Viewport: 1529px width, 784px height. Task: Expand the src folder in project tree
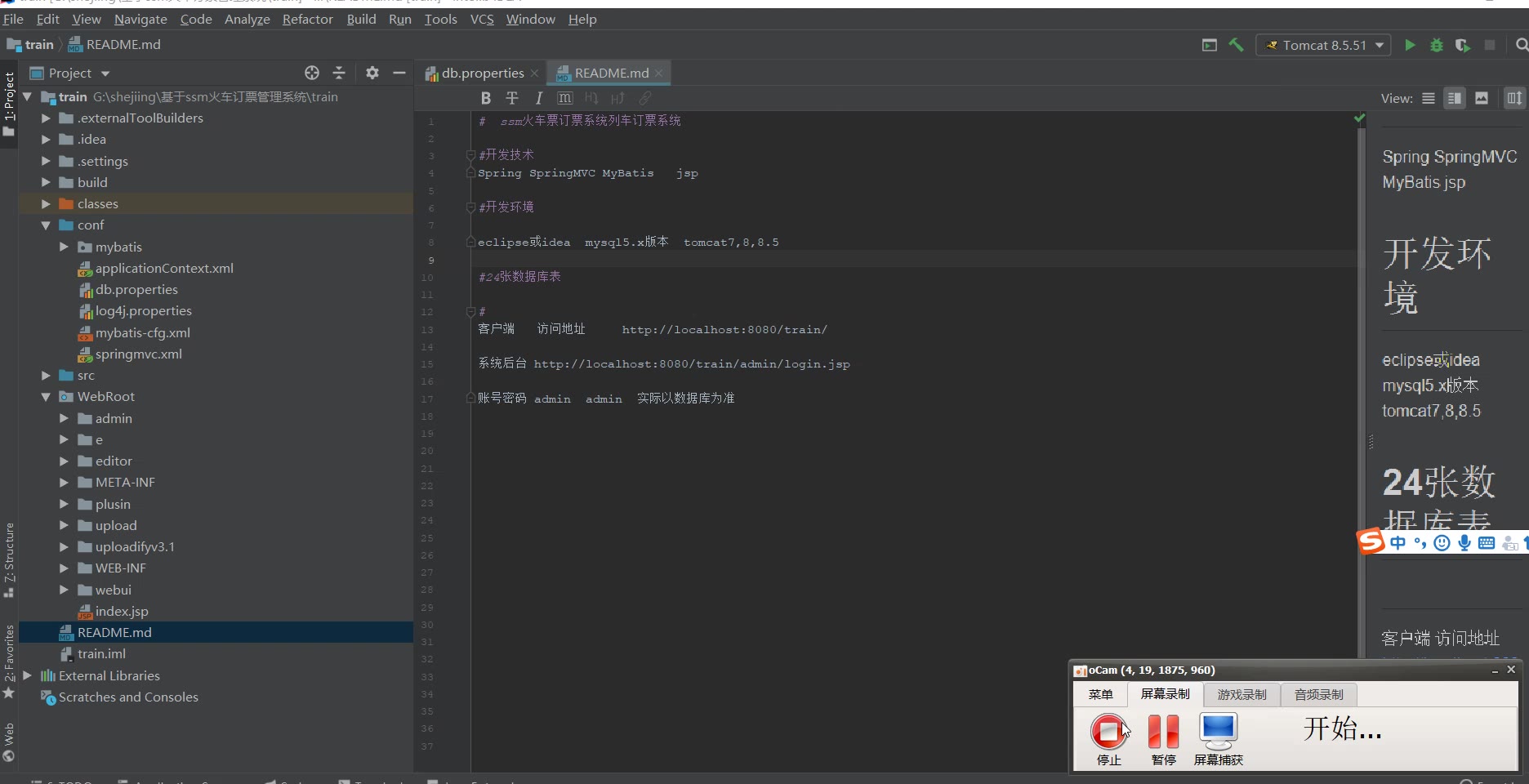point(46,376)
